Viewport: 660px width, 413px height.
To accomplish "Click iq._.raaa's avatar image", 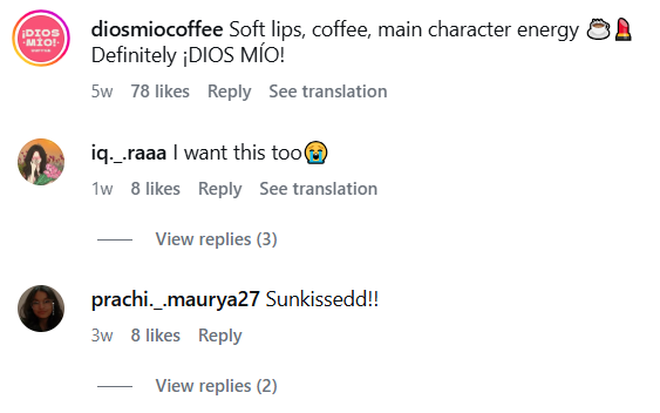I will click(41, 161).
